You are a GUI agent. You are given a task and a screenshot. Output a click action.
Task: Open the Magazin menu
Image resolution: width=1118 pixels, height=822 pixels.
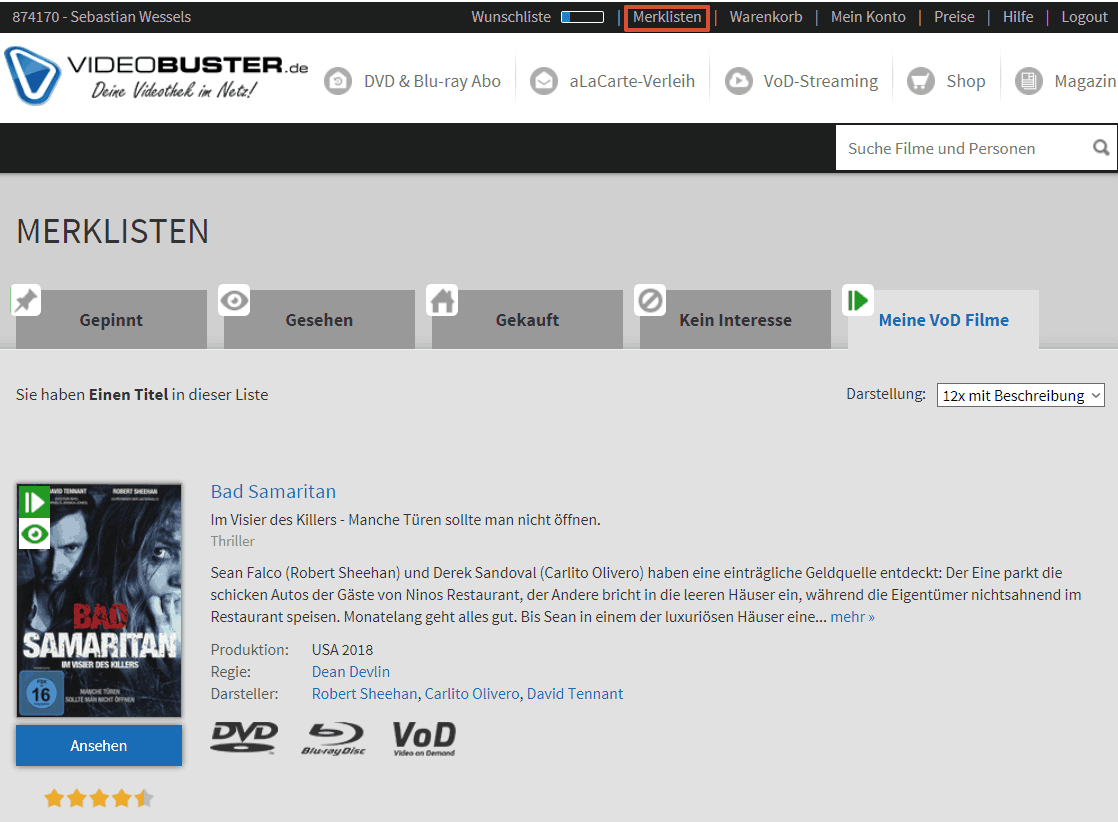click(x=1085, y=81)
